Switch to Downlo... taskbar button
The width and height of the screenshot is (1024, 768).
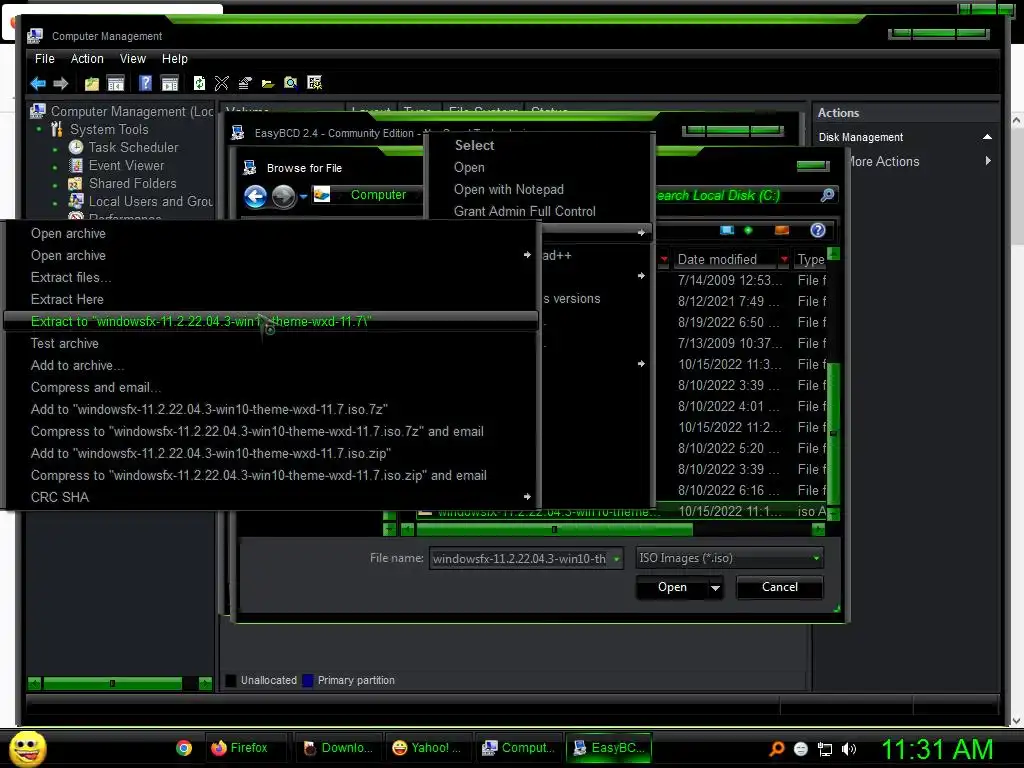coord(338,748)
